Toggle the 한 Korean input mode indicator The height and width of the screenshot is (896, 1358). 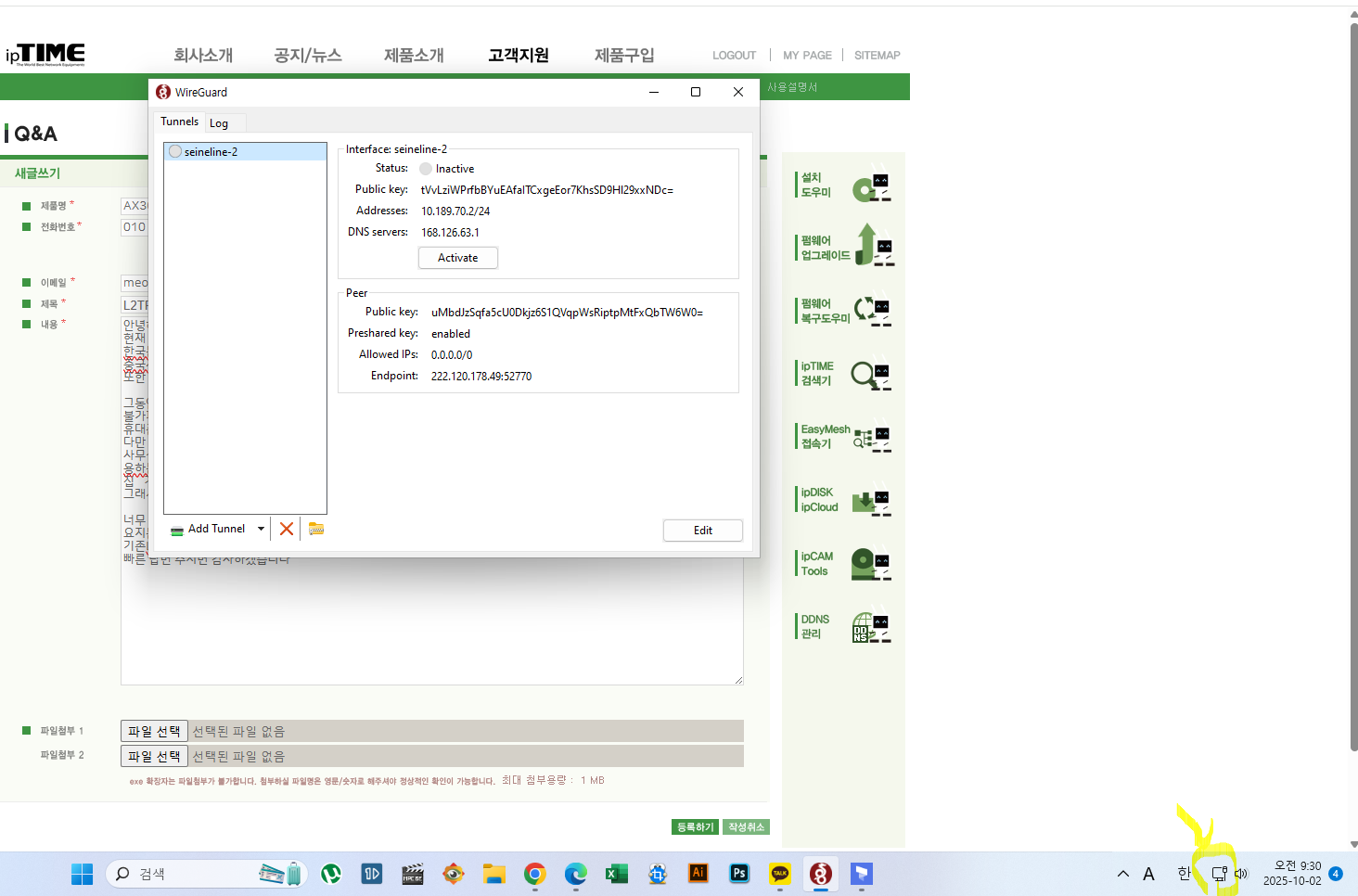(1185, 874)
